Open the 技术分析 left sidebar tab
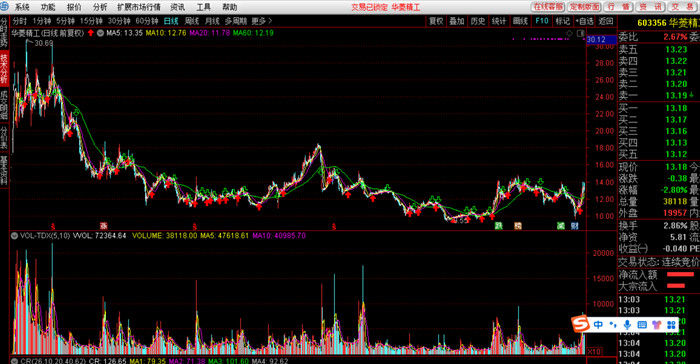The width and height of the screenshot is (700, 364). pyautogui.click(x=4, y=68)
